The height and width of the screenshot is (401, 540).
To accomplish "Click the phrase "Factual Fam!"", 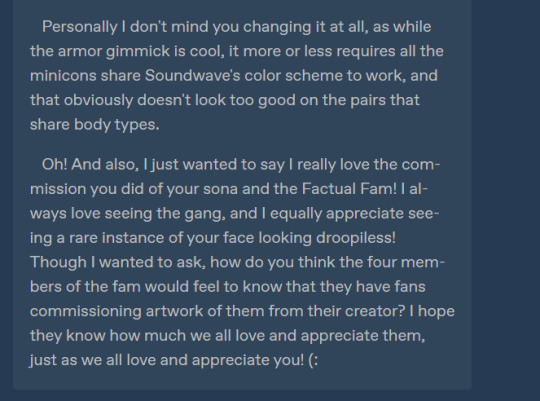I will (349, 189).
